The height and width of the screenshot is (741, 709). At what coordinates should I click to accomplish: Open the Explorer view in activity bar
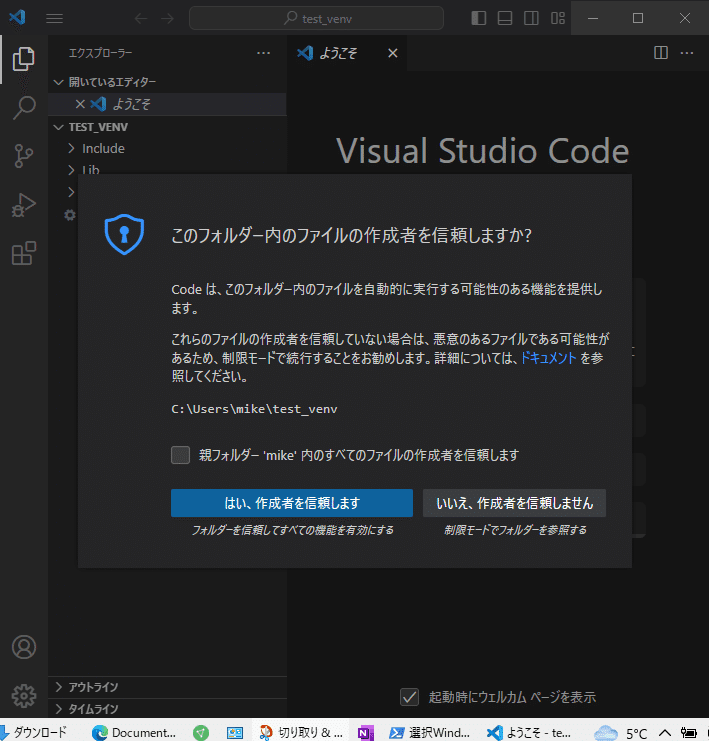pos(24,59)
